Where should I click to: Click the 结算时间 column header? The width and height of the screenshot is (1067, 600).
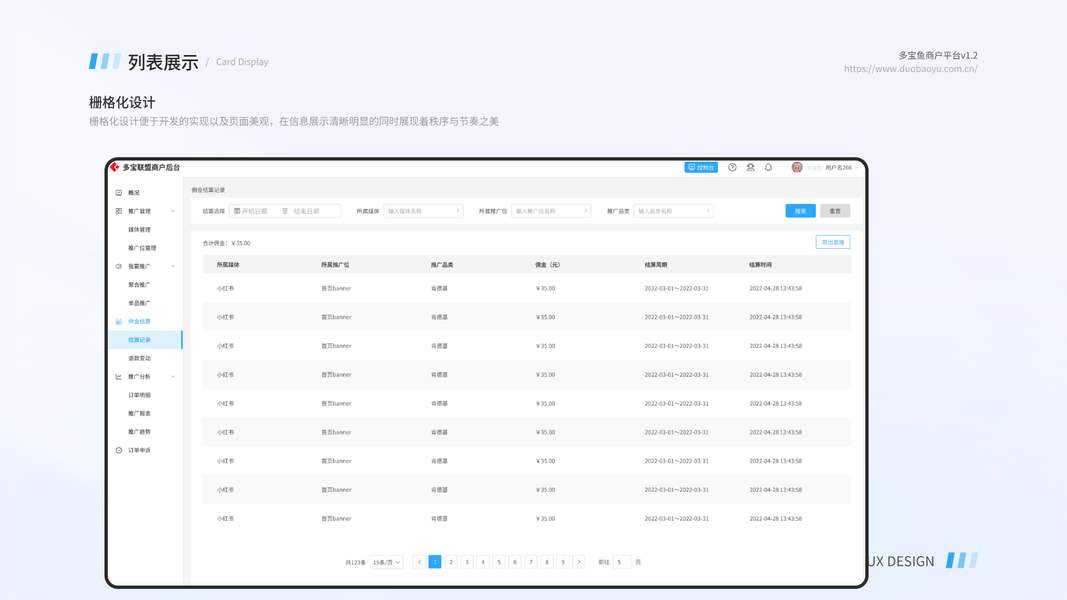pyautogui.click(x=761, y=265)
